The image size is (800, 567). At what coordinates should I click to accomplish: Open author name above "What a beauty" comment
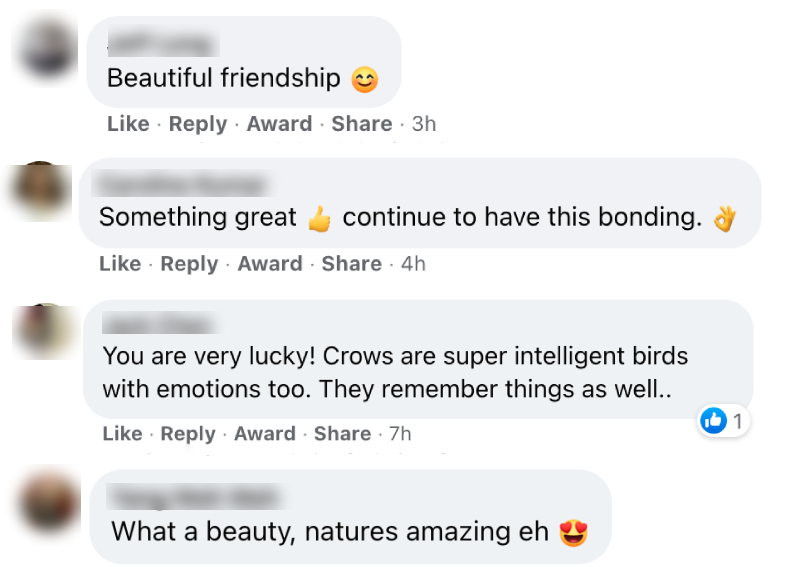pos(195,496)
